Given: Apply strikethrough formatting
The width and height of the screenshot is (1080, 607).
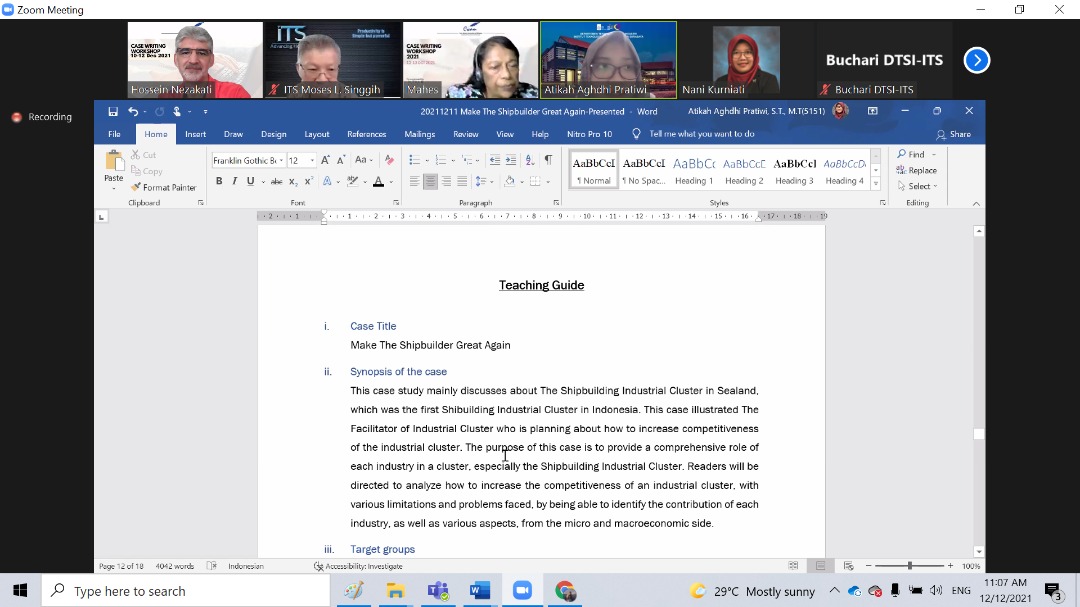Looking at the screenshot, I should point(276,181).
